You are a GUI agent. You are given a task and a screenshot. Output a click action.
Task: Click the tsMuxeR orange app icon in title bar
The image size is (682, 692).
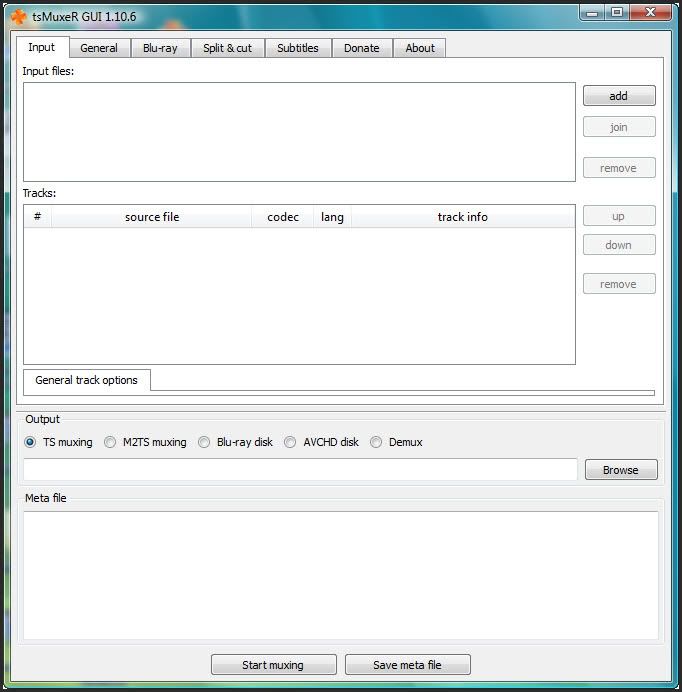(x=19, y=17)
